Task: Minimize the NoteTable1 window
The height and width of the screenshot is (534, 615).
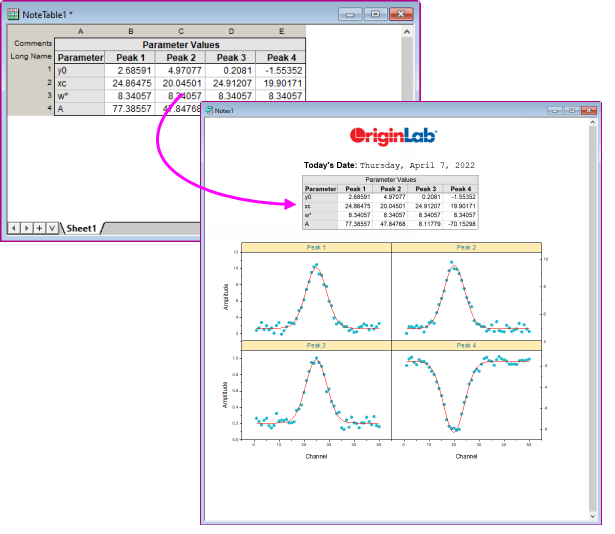Action: (x=350, y=15)
